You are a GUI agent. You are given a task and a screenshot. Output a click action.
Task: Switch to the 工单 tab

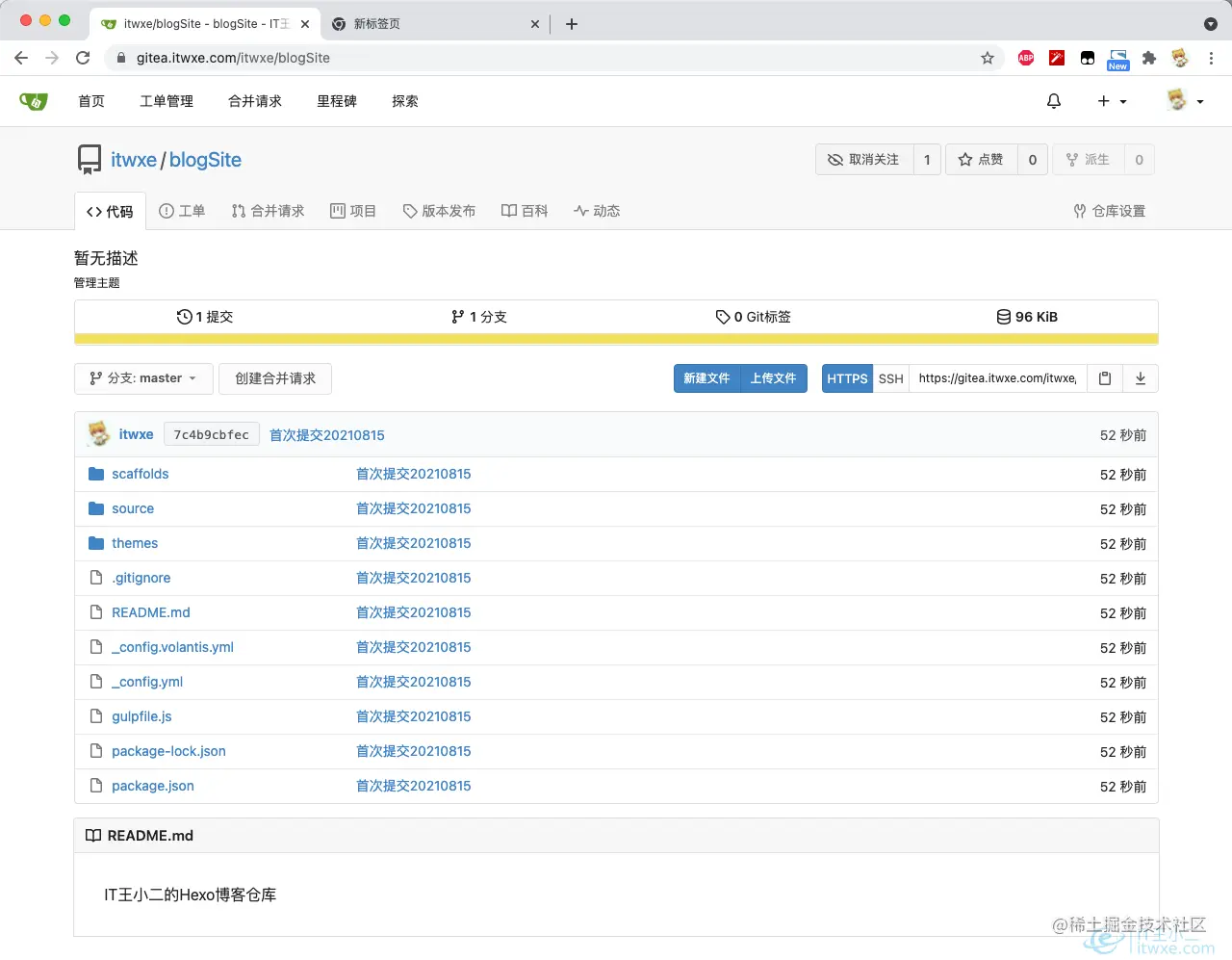point(182,211)
